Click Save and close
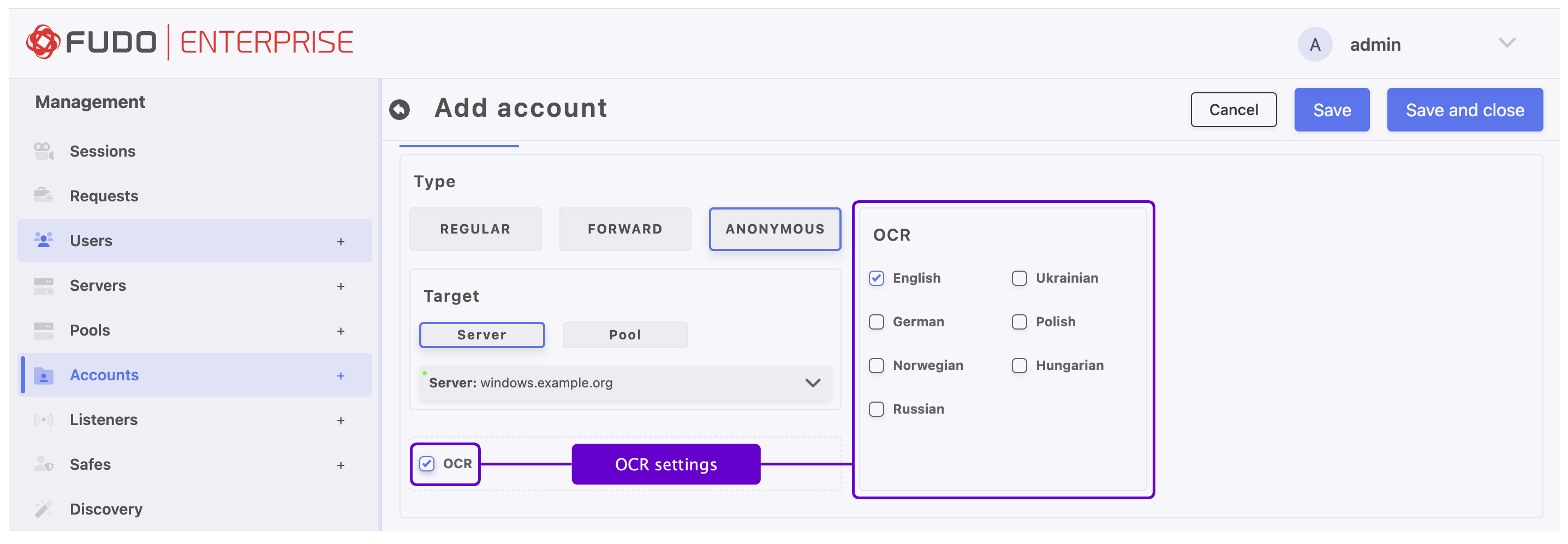Image resolution: width=1568 pixels, height=544 pixels. (x=1465, y=110)
